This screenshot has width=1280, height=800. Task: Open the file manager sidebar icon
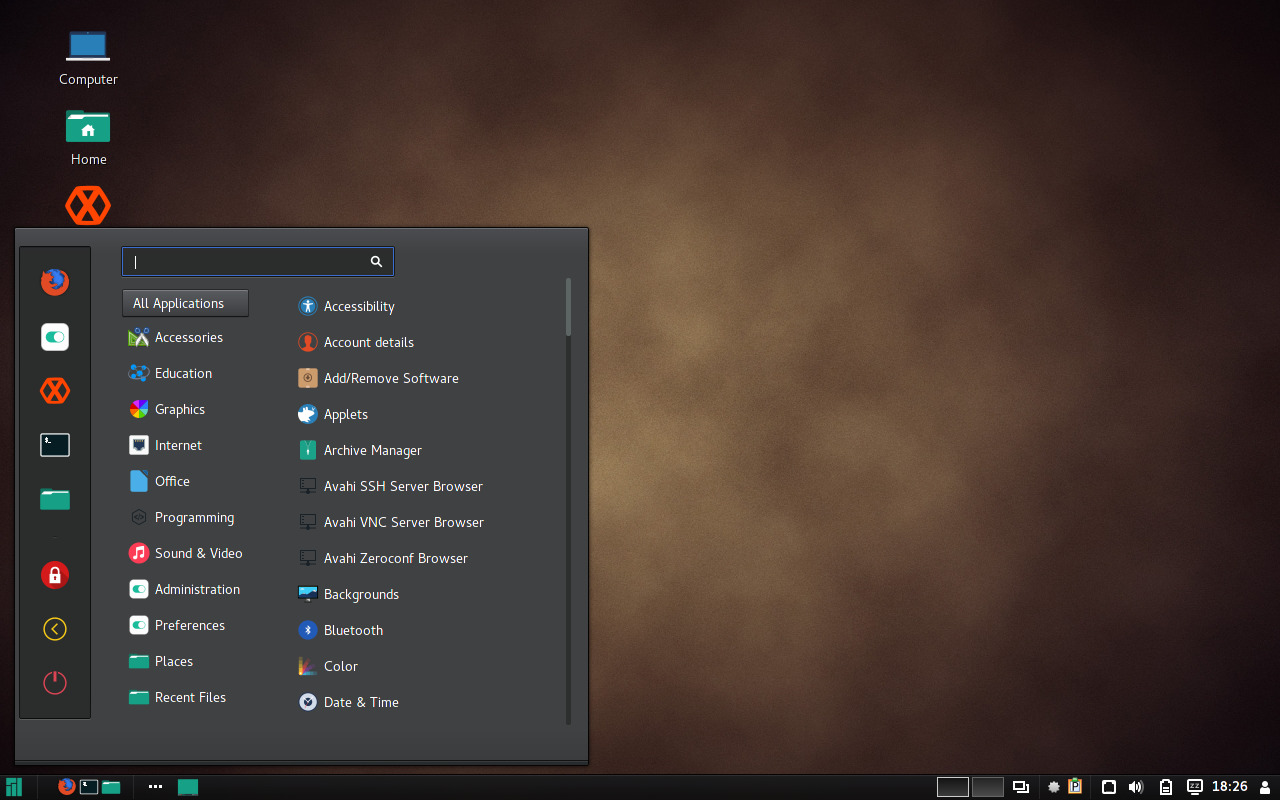point(54,499)
